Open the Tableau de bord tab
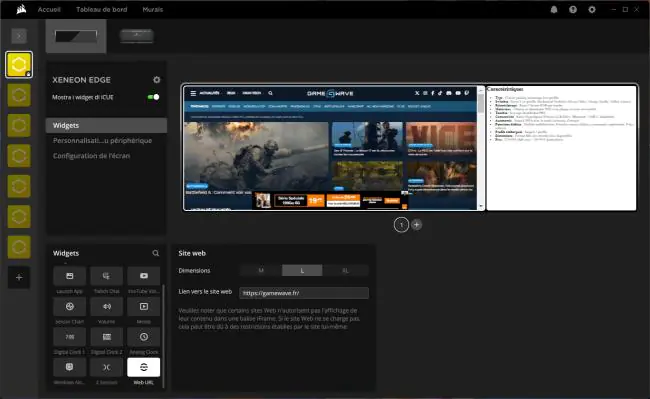Viewport: 650px width, 399px height. coord(102,10)
